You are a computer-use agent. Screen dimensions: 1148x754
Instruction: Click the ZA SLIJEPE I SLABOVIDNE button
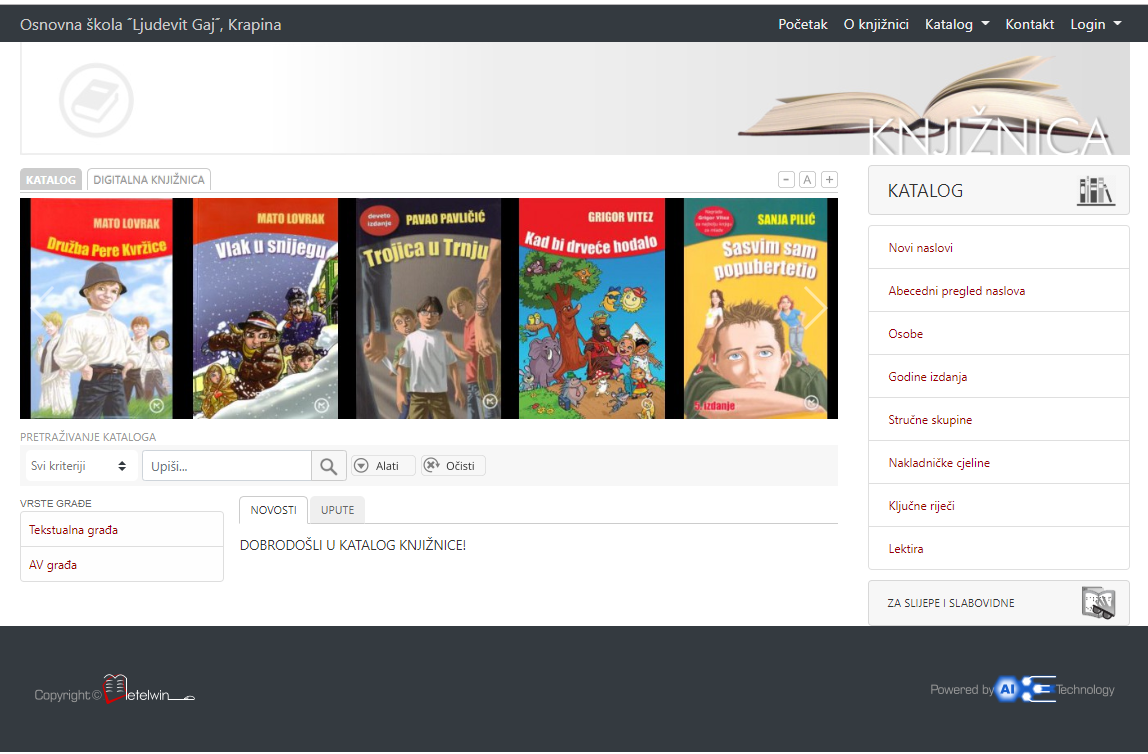point(999,603)
